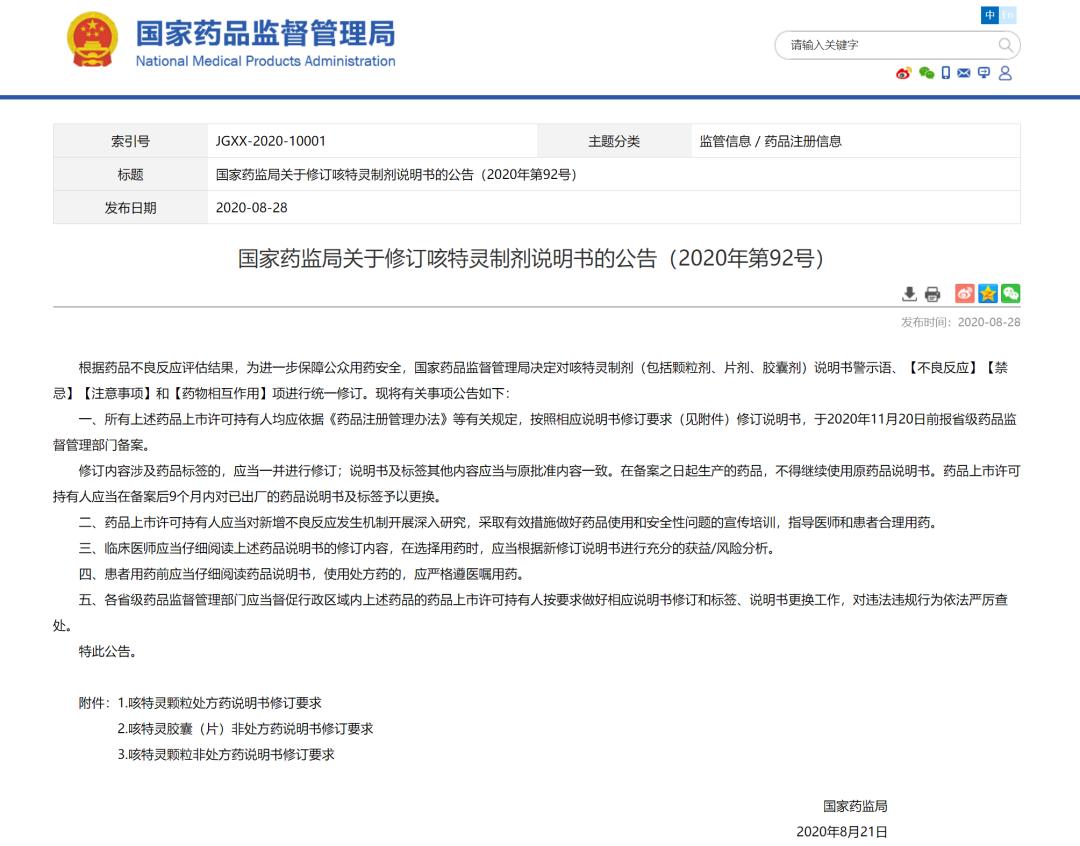Share the announcement via WeChat
This screenshot has height=846, width=1080.
[x=1011, y=293]
